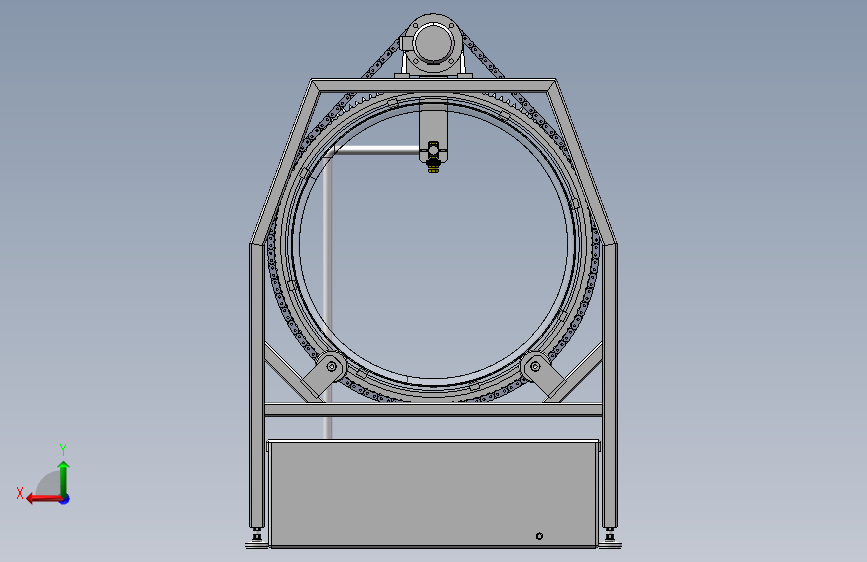This screenshot has width=867, height=562.
Task: Select the horizontal cross beam below drum
Action: (434, 410)
